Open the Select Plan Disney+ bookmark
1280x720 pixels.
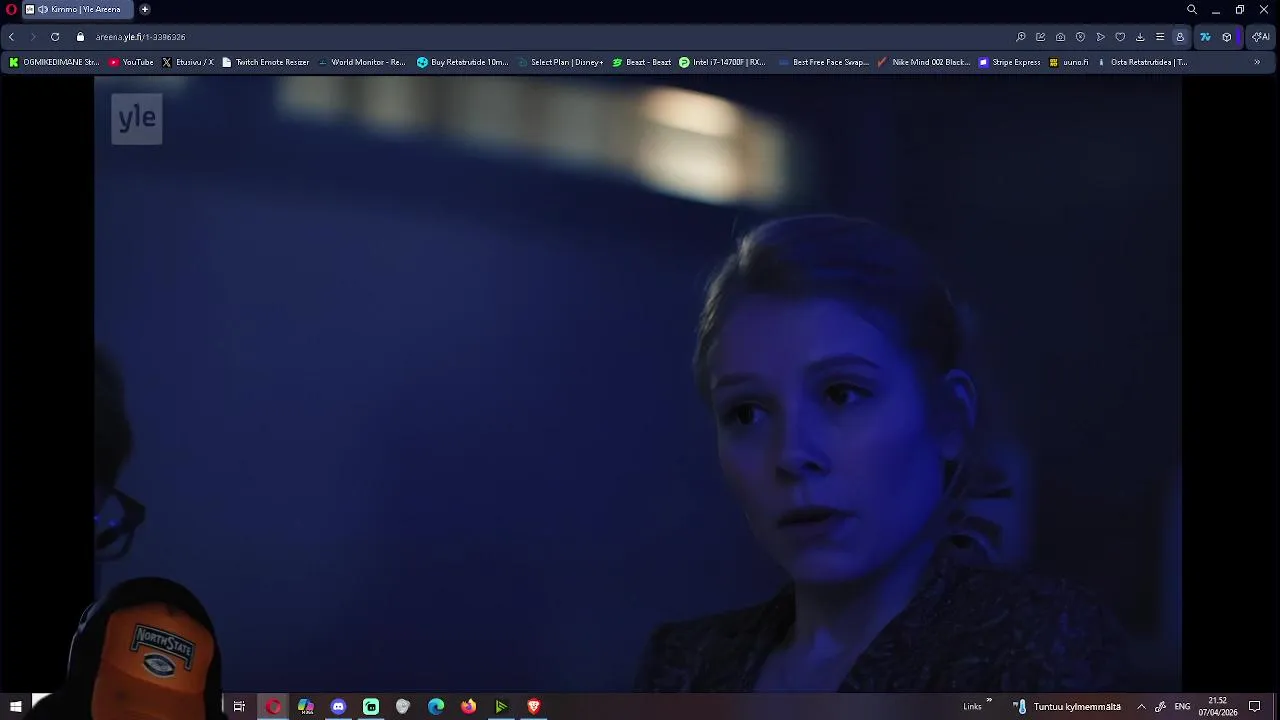point(561,62)
